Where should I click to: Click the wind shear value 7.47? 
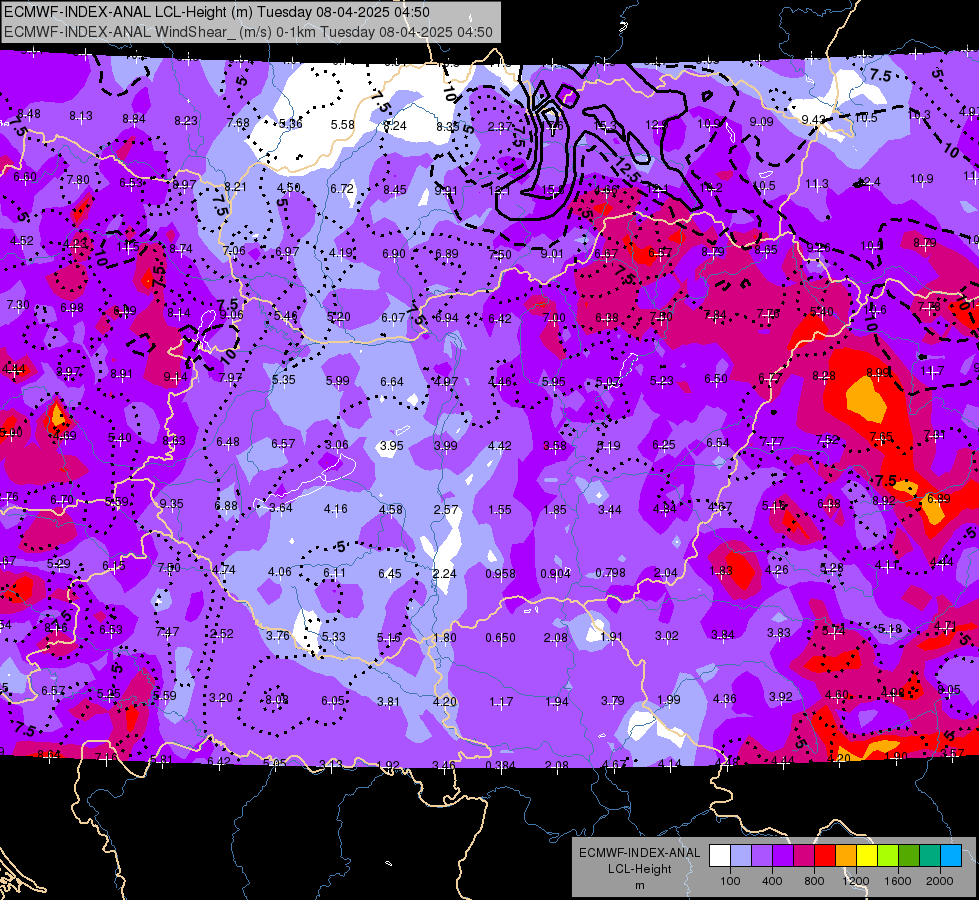point(167,631)
